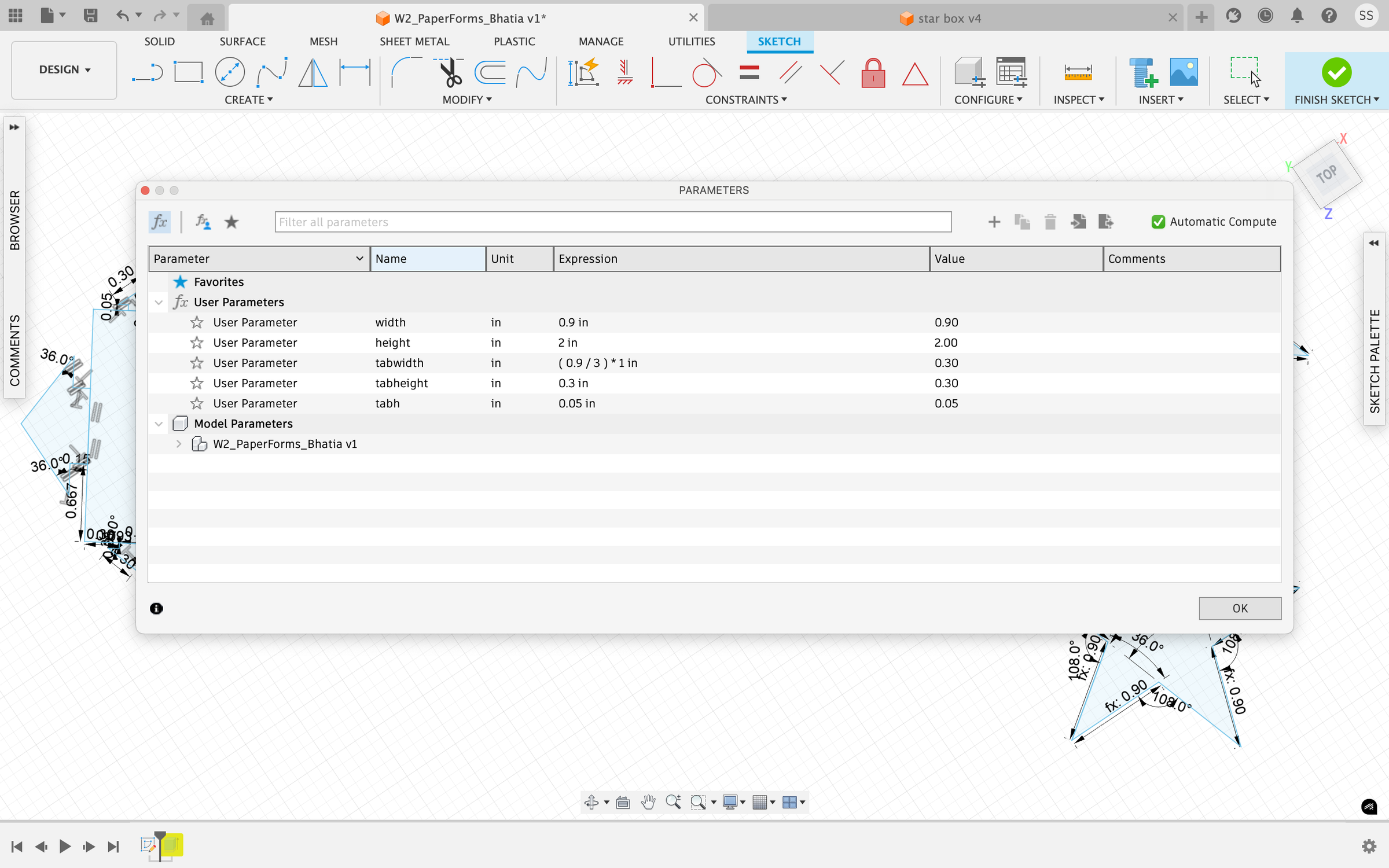This screenshot has width=1389, height=868.
Task: Add a new user parameter with plus icon
Action: point(994,222)
